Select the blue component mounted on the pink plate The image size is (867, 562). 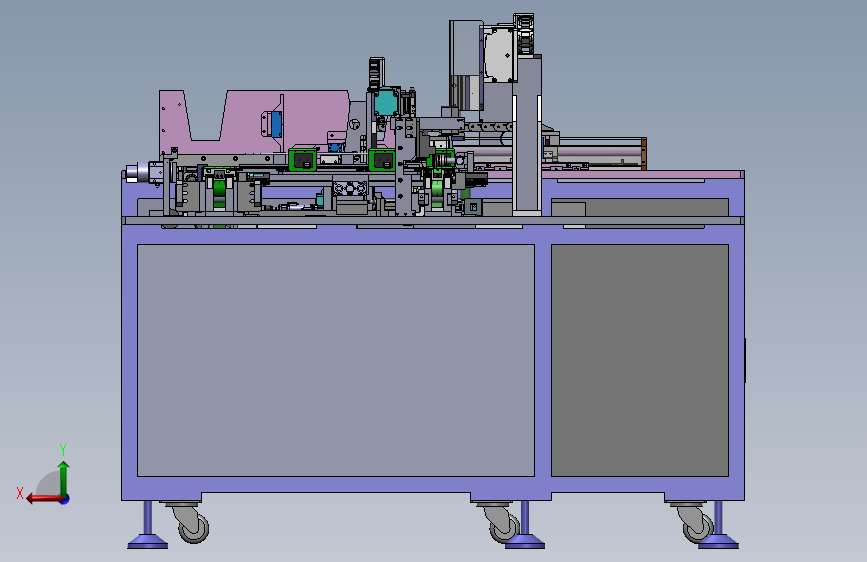276,124
